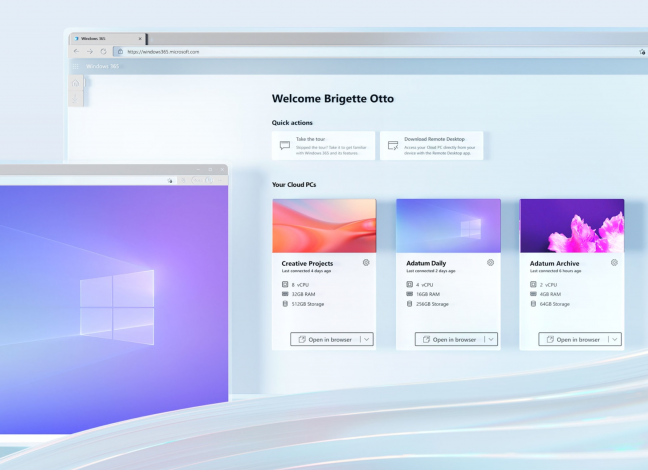Click the '4 vCPU' spec
This screenshot has height=470, width=648.
point(424,285)
